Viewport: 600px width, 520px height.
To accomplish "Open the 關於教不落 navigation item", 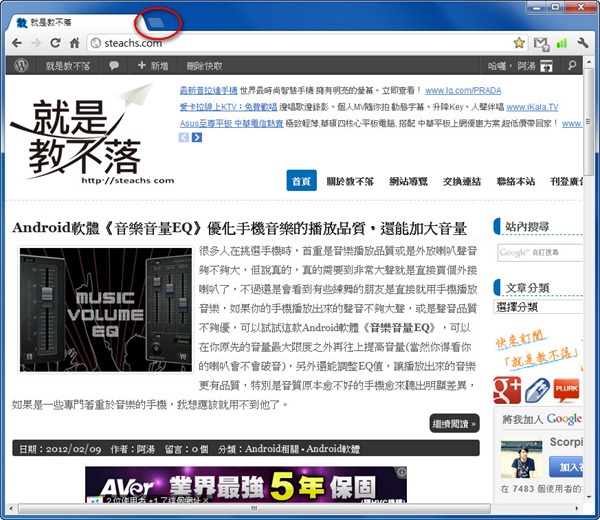I will click(350, 181).
